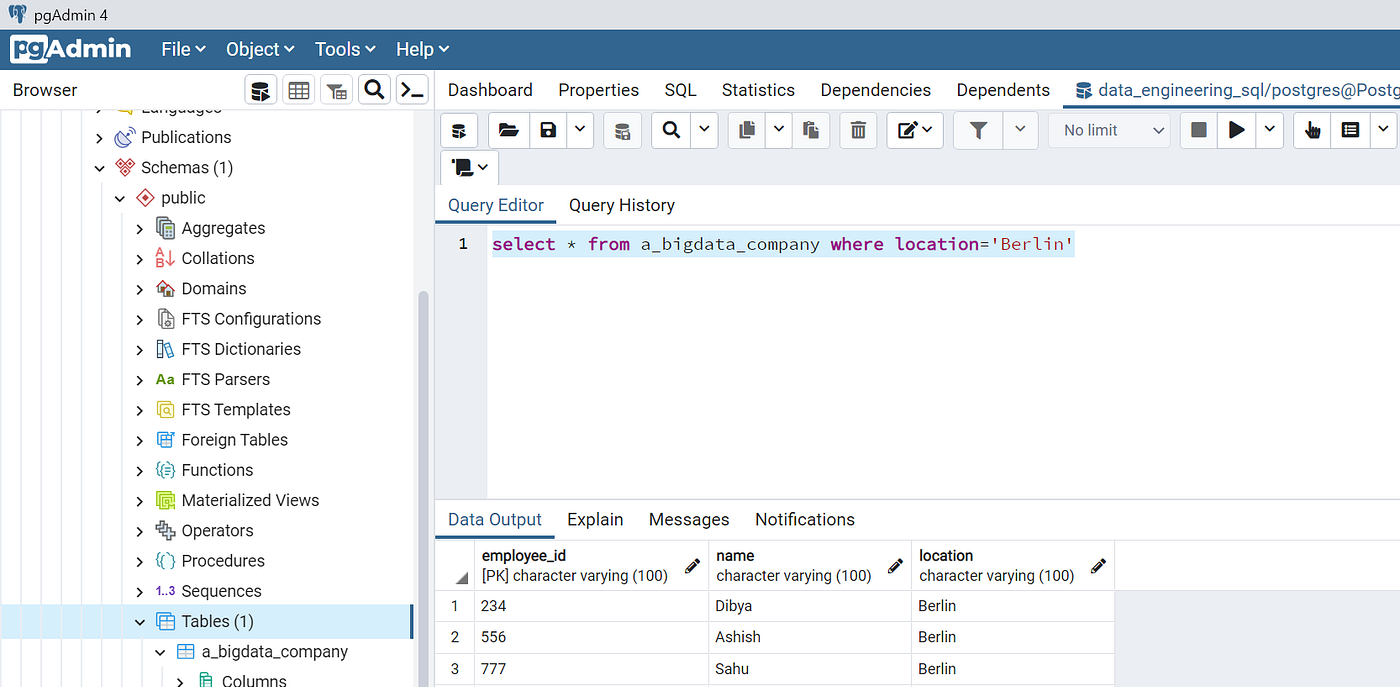1400x687 pixels.
Task: Launch the PSQL terminal icon
Action: pos(412,90)
